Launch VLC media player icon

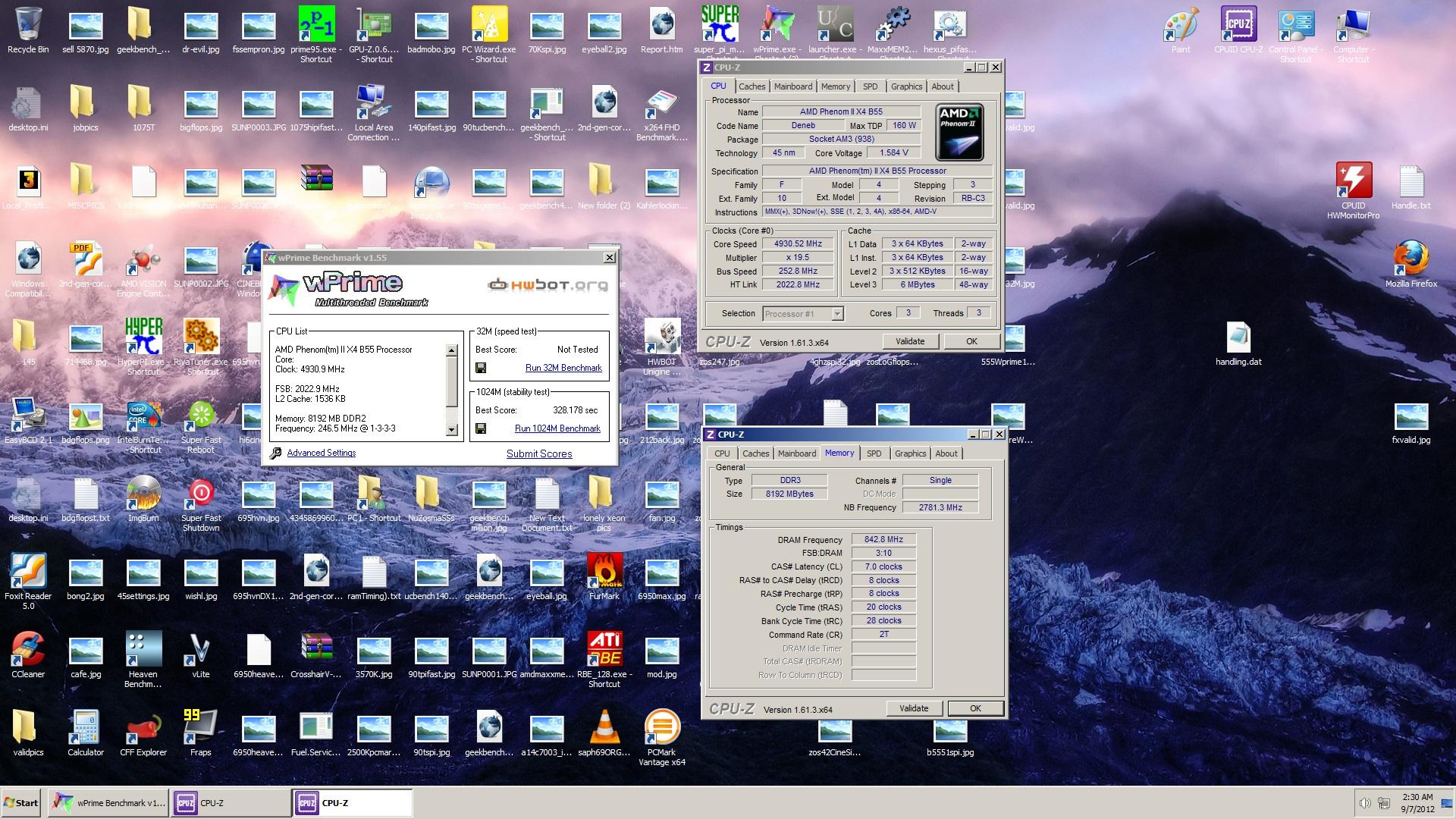point(604,733)
